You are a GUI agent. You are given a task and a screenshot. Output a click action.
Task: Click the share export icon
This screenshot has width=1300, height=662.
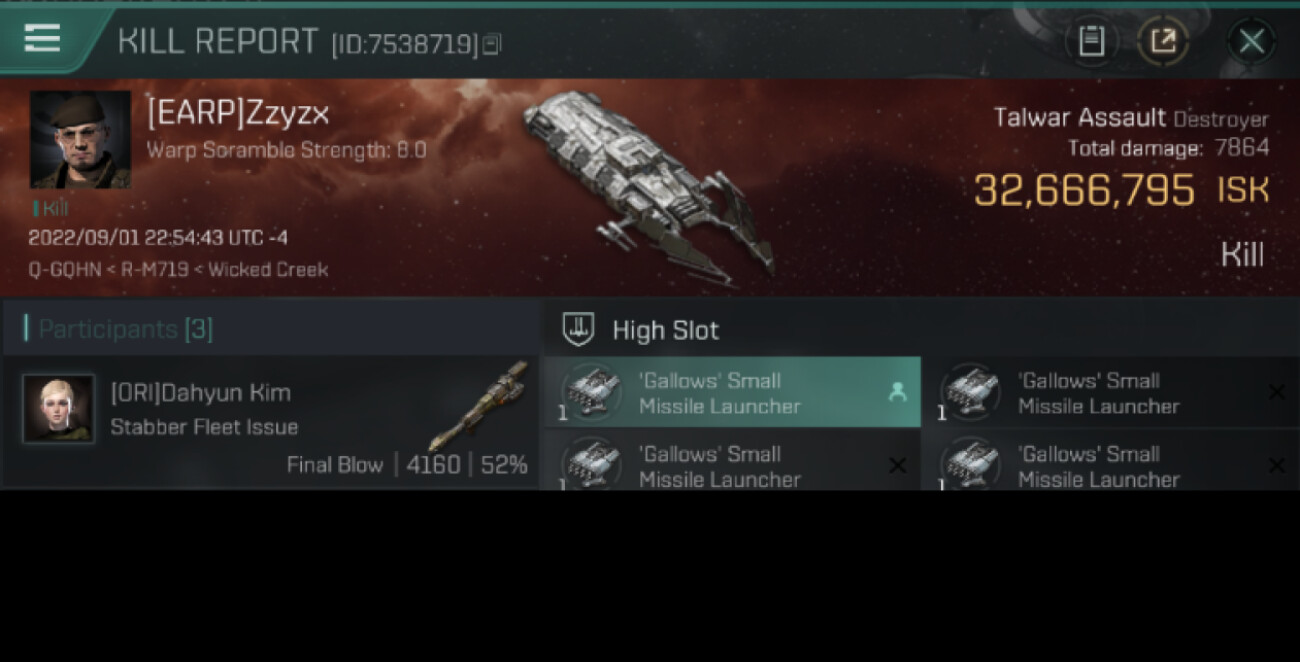pos(1163,41)
